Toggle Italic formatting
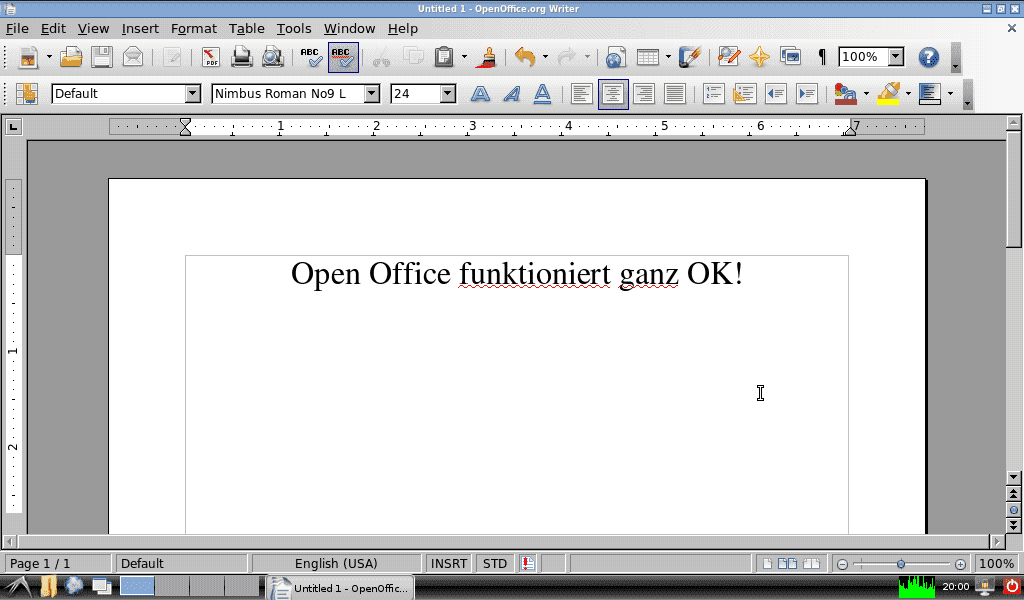Viewport: 1024px width, 600px height. (511, 94)
